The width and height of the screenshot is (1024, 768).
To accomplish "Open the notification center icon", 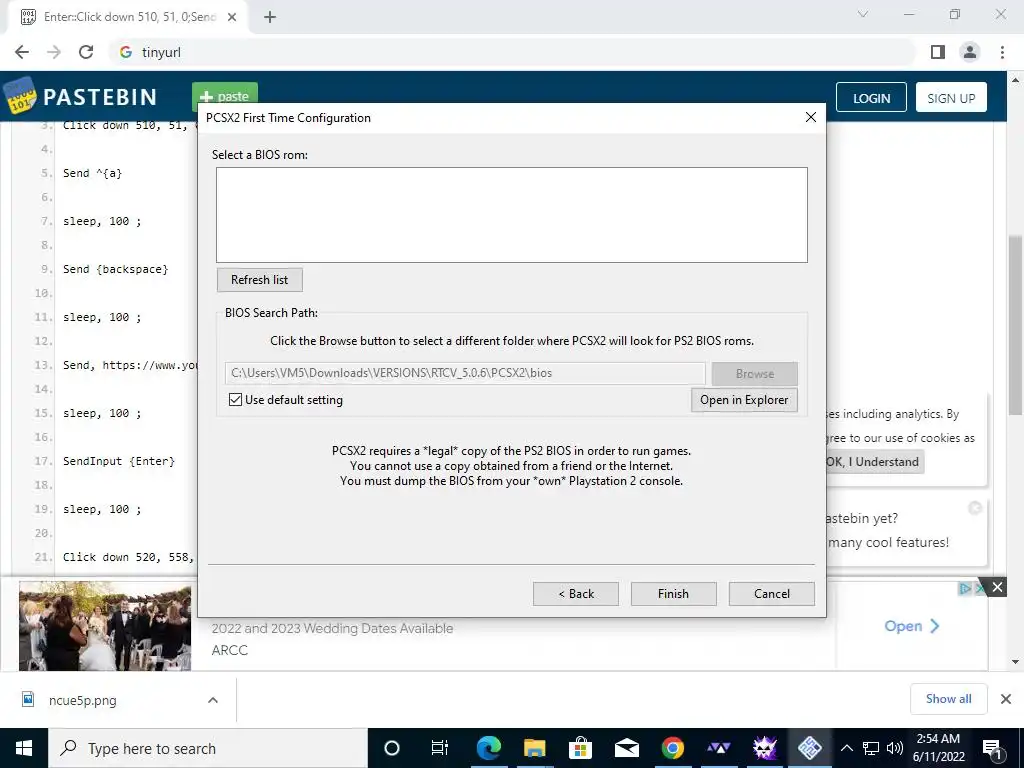I will [992, 748].
